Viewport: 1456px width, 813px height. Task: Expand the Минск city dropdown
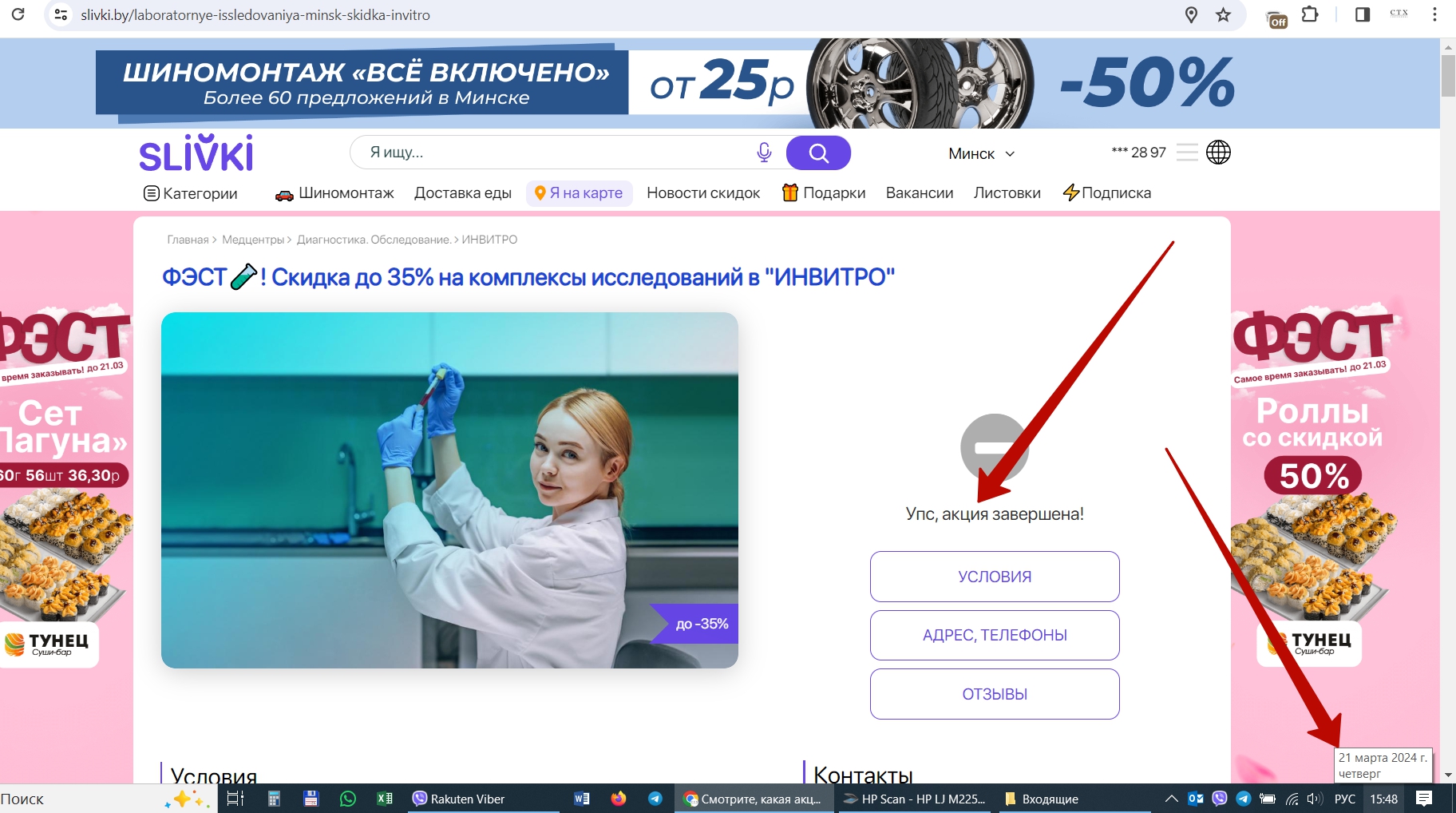tap(981, 153)
